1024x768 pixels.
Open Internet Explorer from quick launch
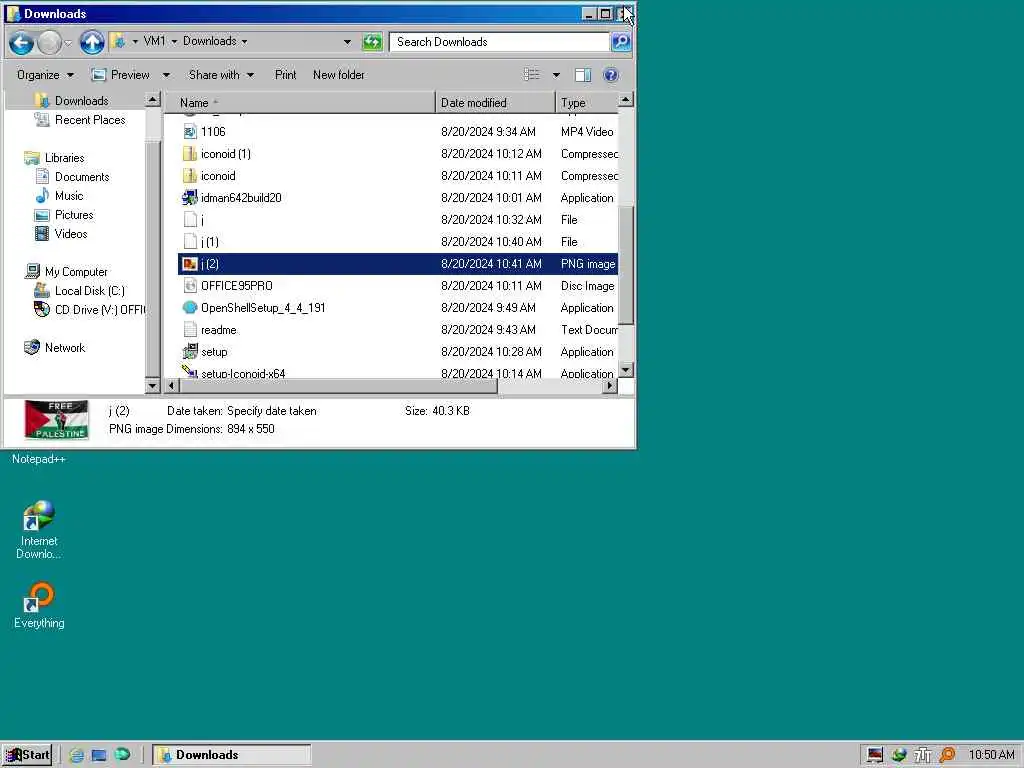76,755
